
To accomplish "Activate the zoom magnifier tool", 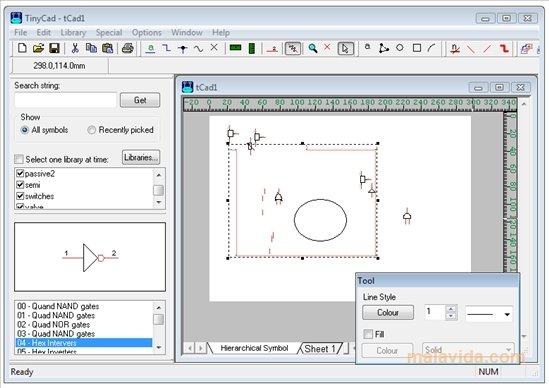I will pyautogui.click(x=313, y=48).
